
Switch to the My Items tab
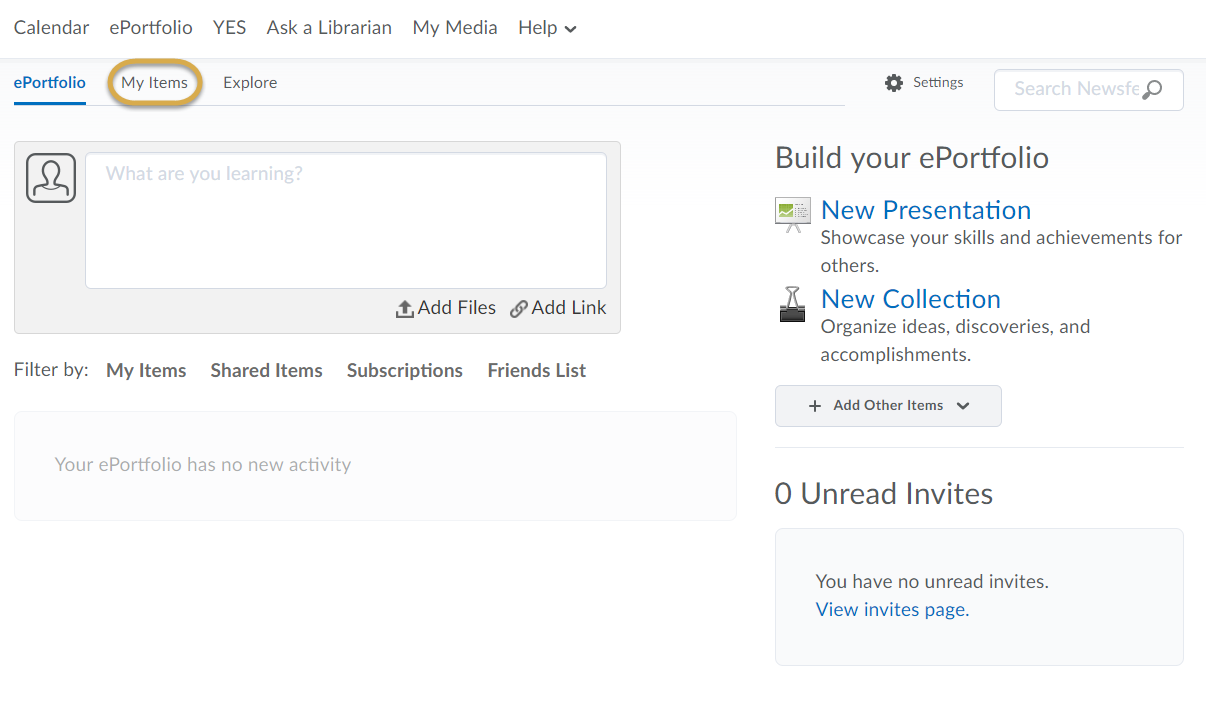(x=155, y=83)
